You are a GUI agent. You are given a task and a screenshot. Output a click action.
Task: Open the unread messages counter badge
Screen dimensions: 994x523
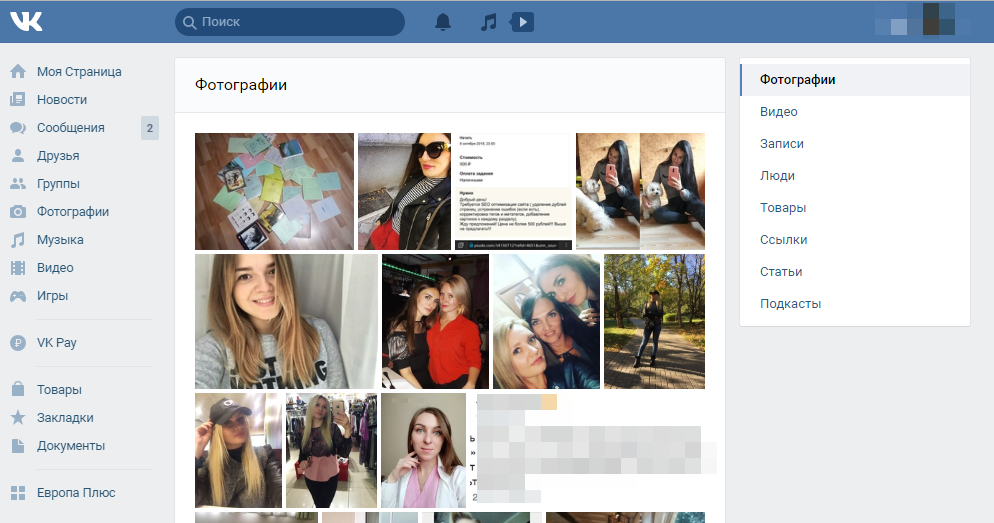click(x=149, y=128)
